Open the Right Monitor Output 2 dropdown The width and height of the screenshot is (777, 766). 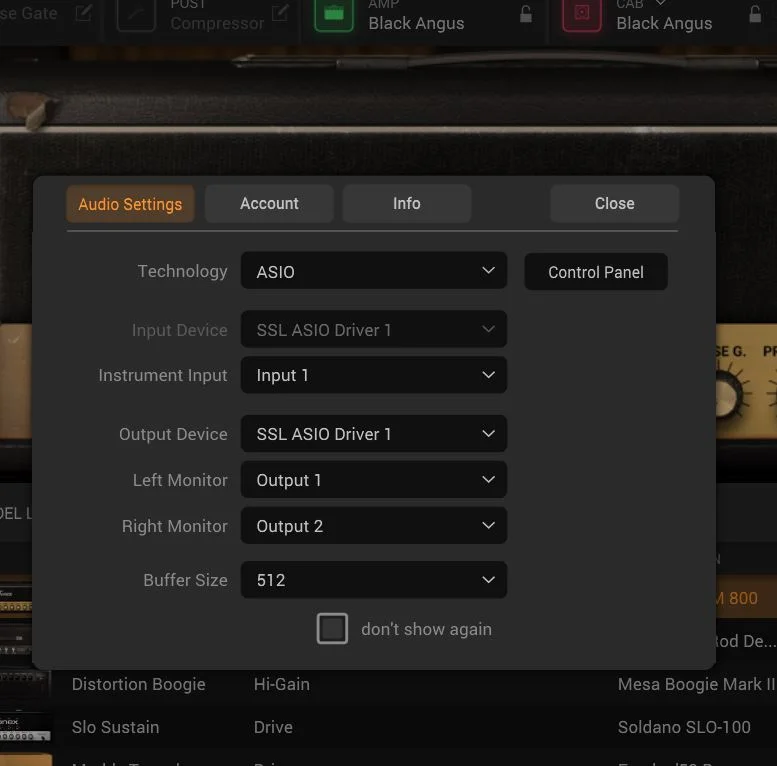pyautogui.click(x=373, y=526)
